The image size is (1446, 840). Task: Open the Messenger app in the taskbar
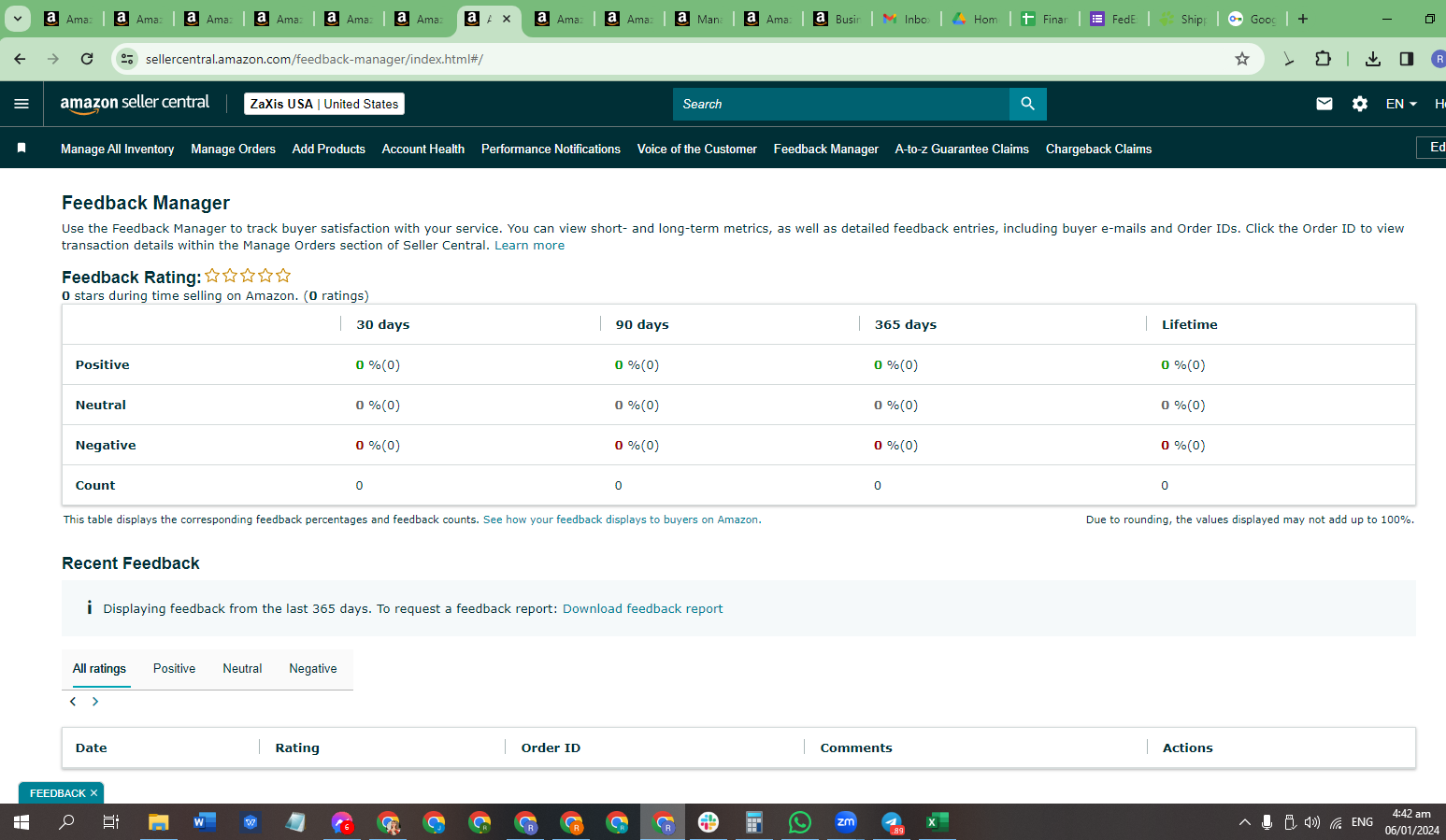click(342, 822)
